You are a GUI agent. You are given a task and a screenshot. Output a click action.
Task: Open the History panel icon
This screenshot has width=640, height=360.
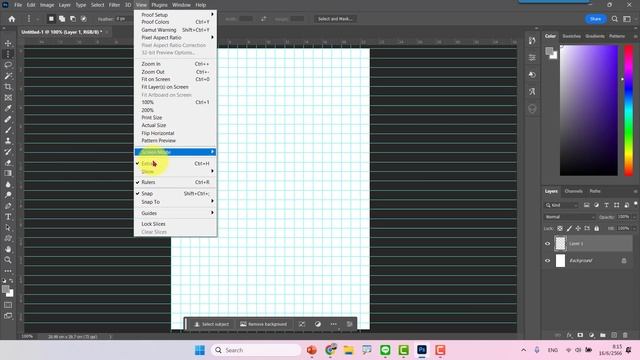[x=532, y=40]
